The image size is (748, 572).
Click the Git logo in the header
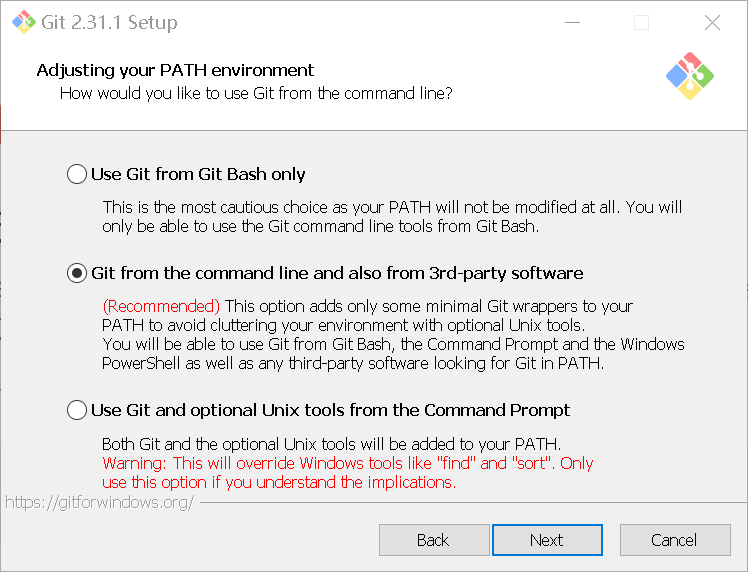tap(689, 75)
